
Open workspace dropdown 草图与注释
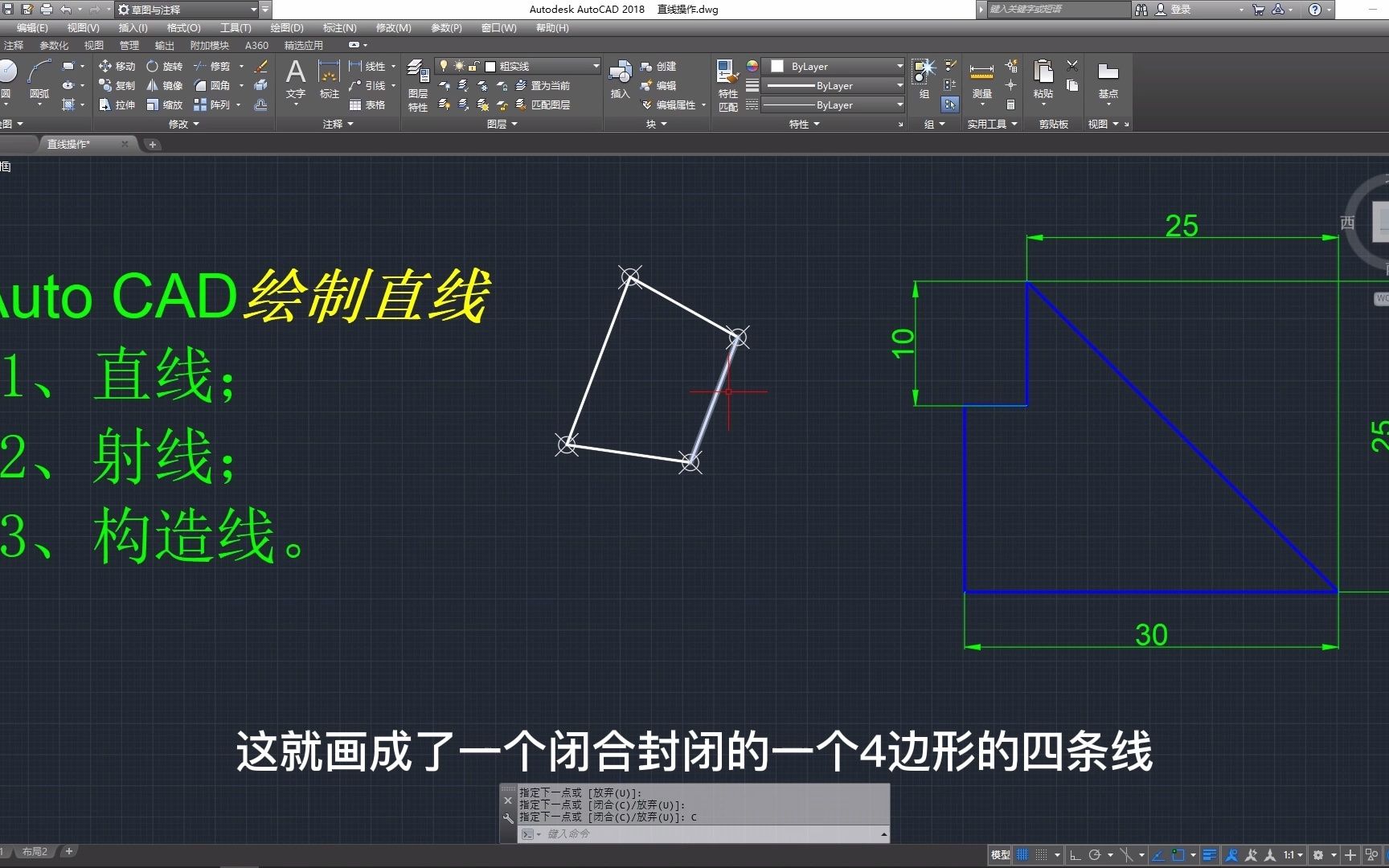tap(186, 10)
